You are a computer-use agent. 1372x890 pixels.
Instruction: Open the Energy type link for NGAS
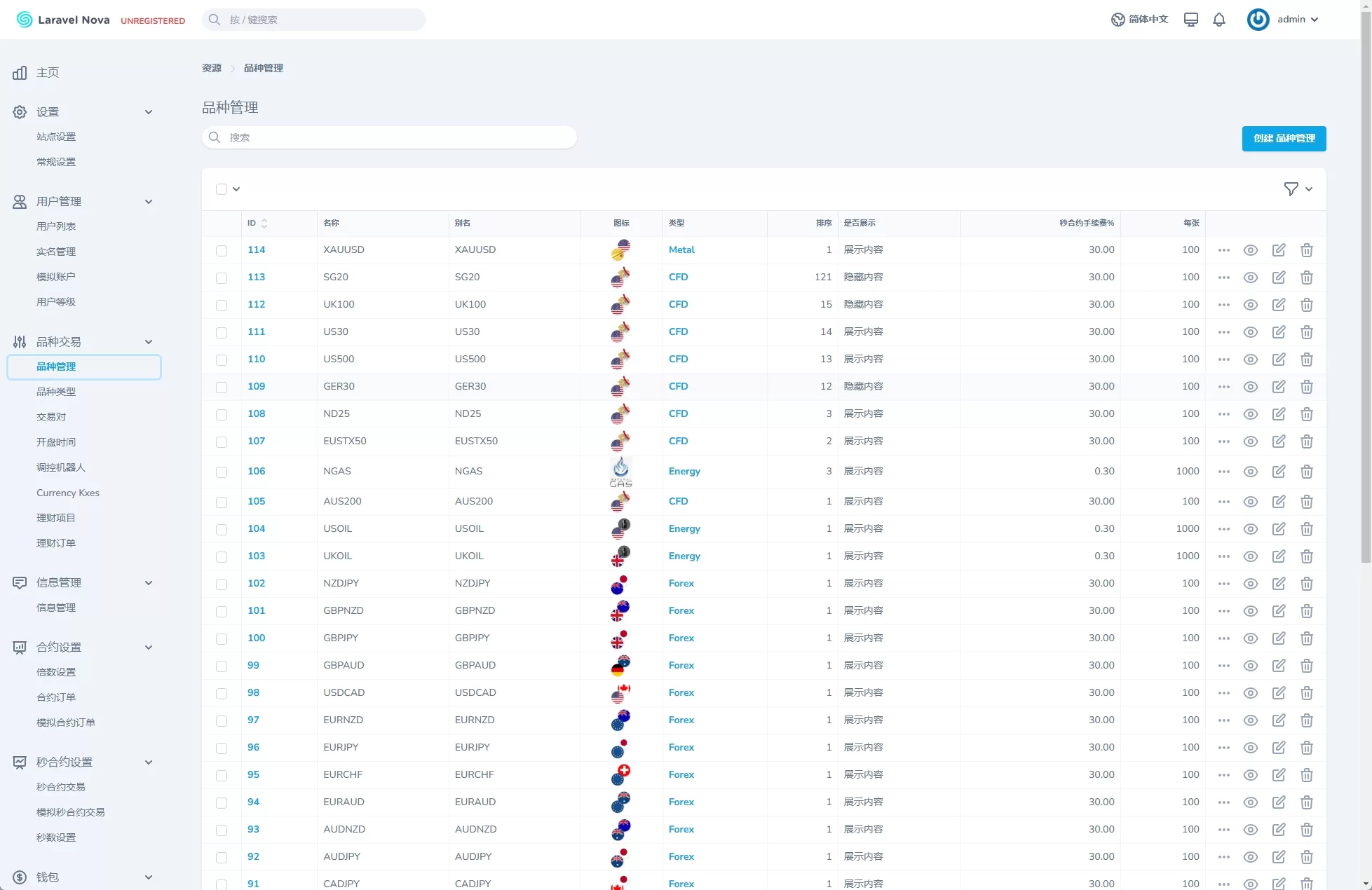click(x=684, y=472)
